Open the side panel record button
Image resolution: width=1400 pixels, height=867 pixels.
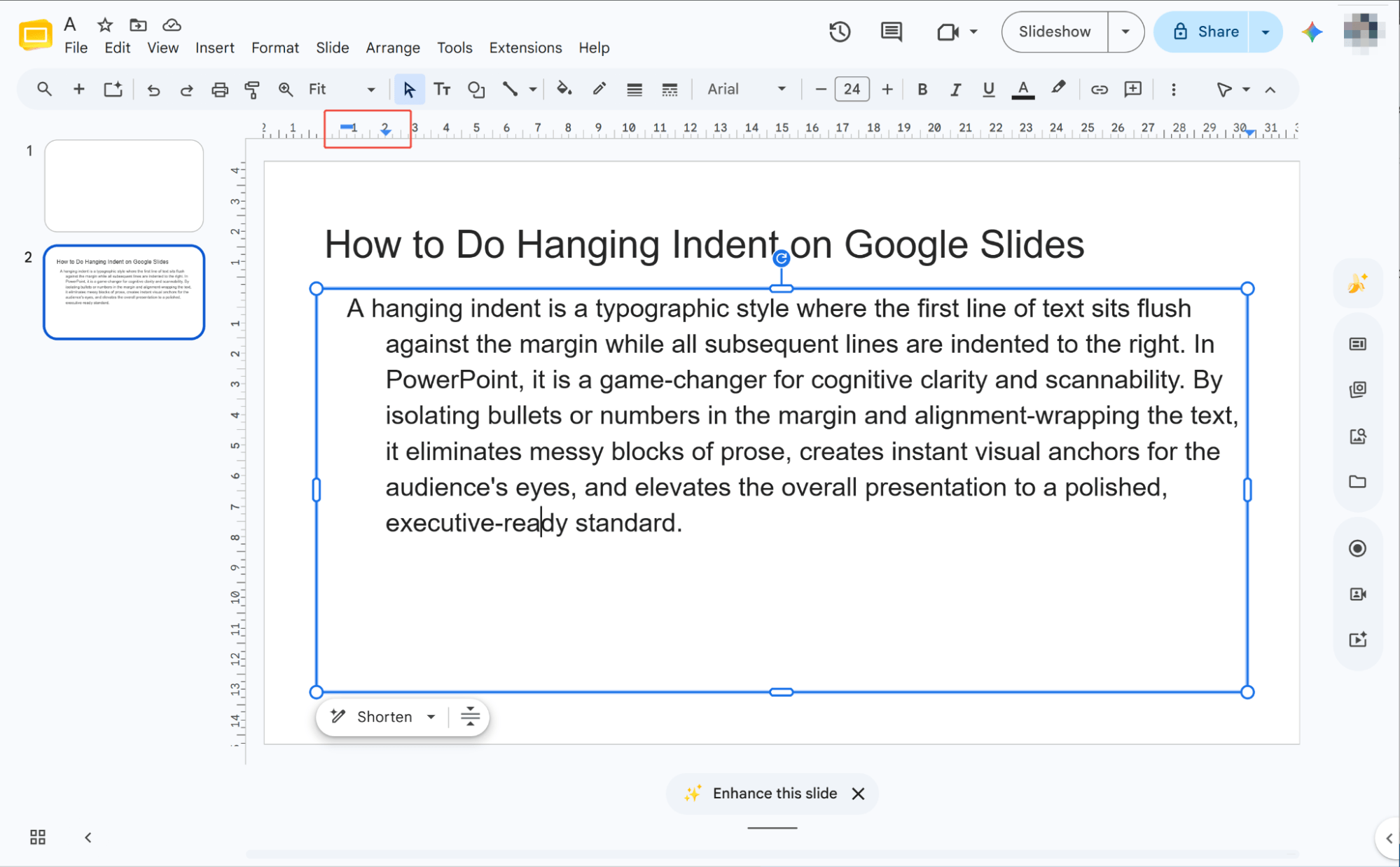click(1357, 548)
